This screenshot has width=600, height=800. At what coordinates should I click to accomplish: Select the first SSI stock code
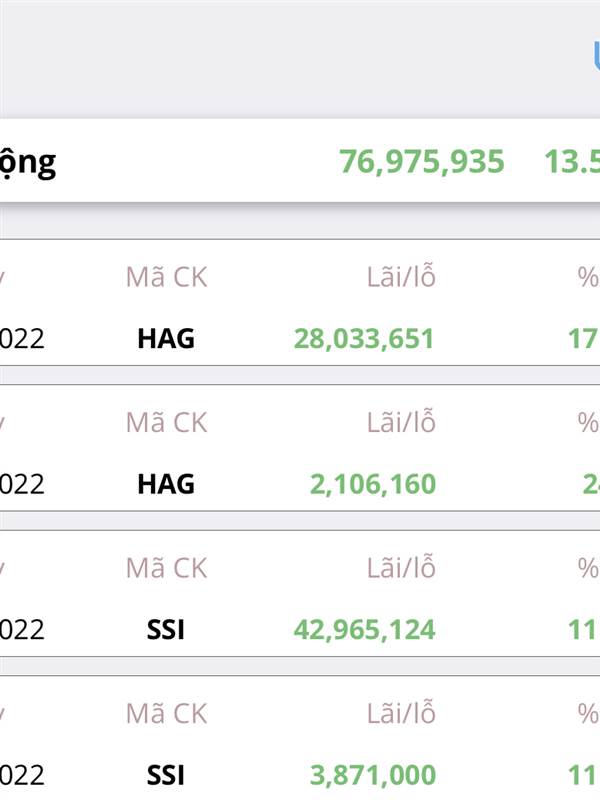tap(165, 630)
